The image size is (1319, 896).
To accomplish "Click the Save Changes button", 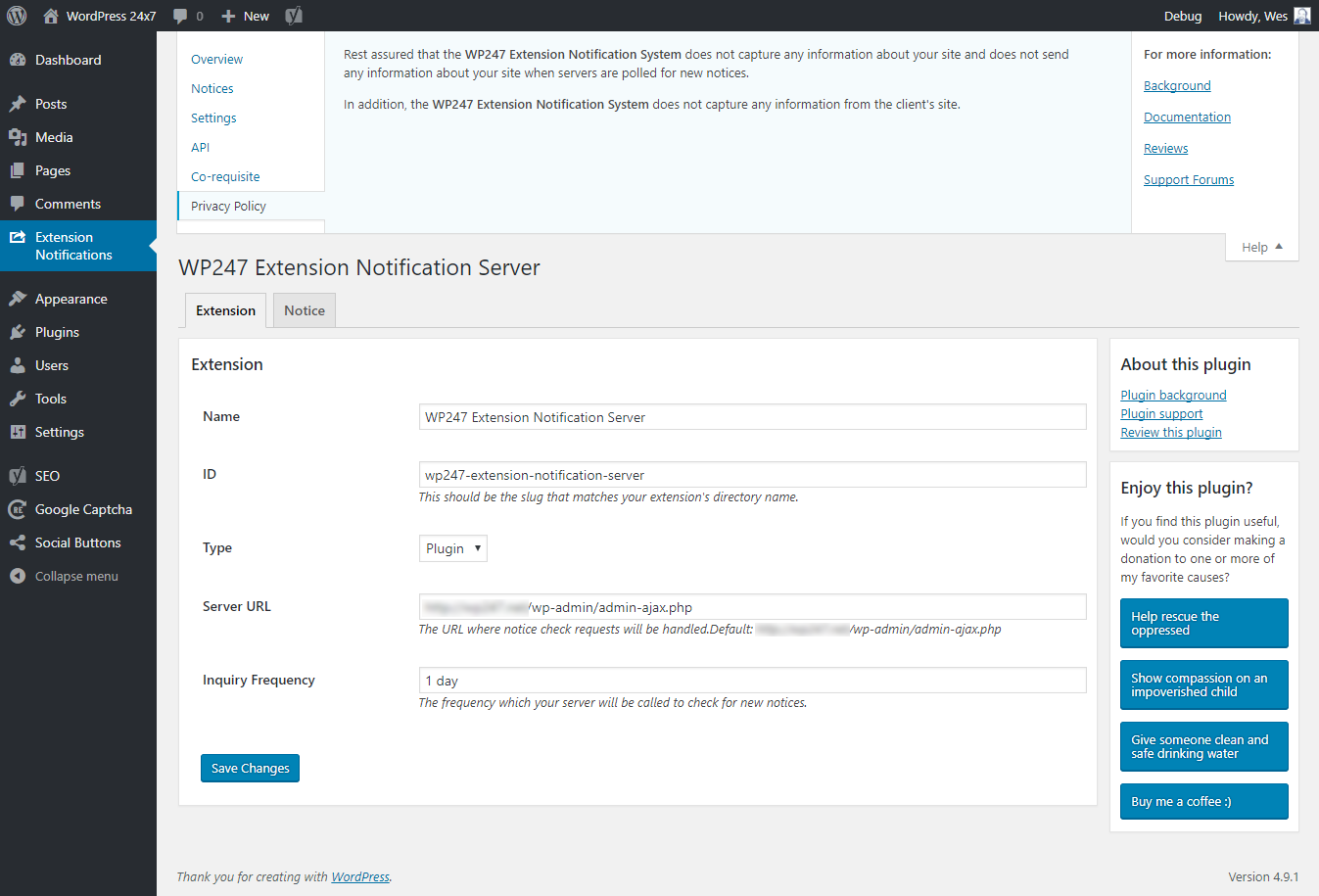I will [x=250, y=768].
